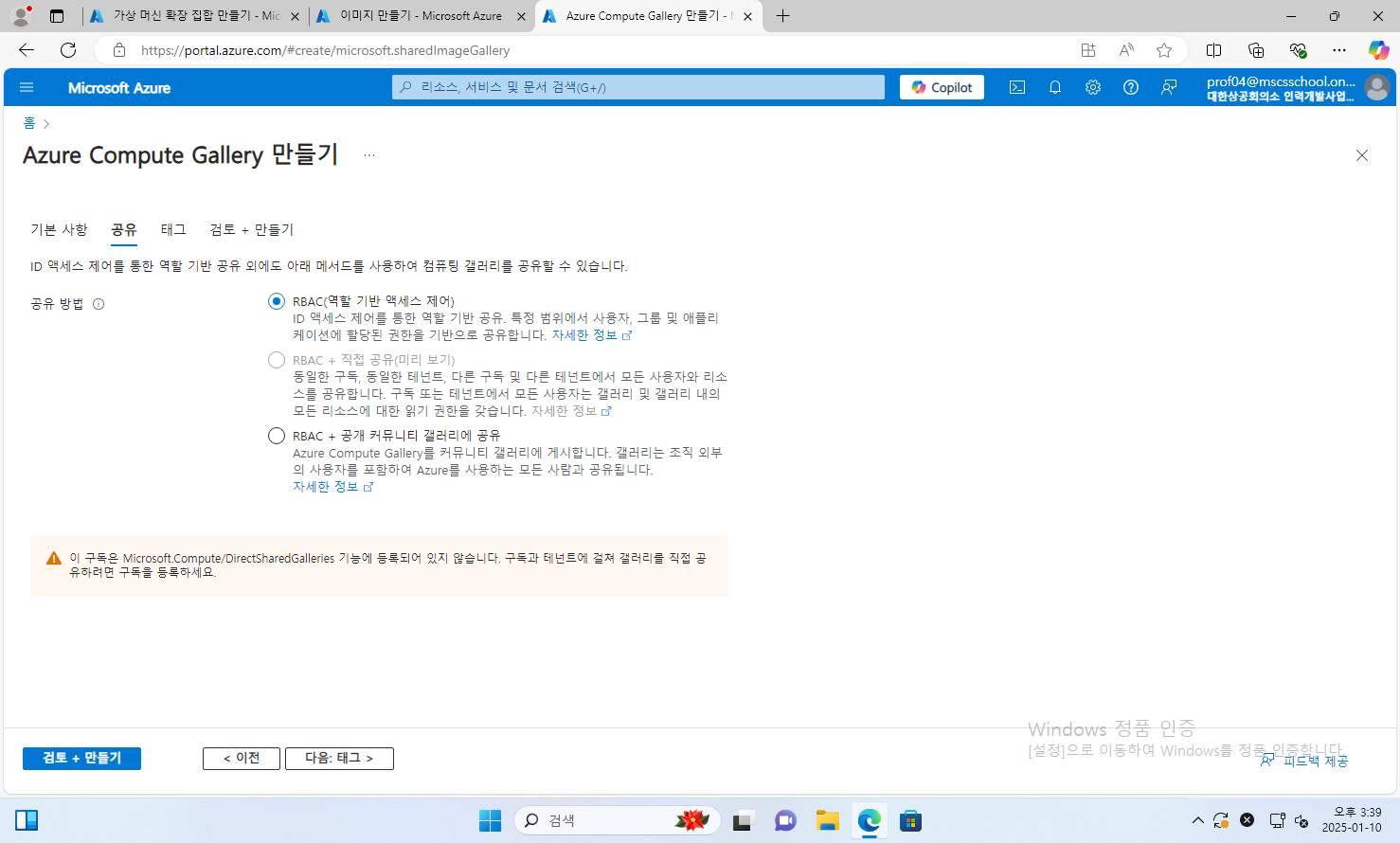Open the portal settings gear
1400x843 pixels.
pos(1093,87)
